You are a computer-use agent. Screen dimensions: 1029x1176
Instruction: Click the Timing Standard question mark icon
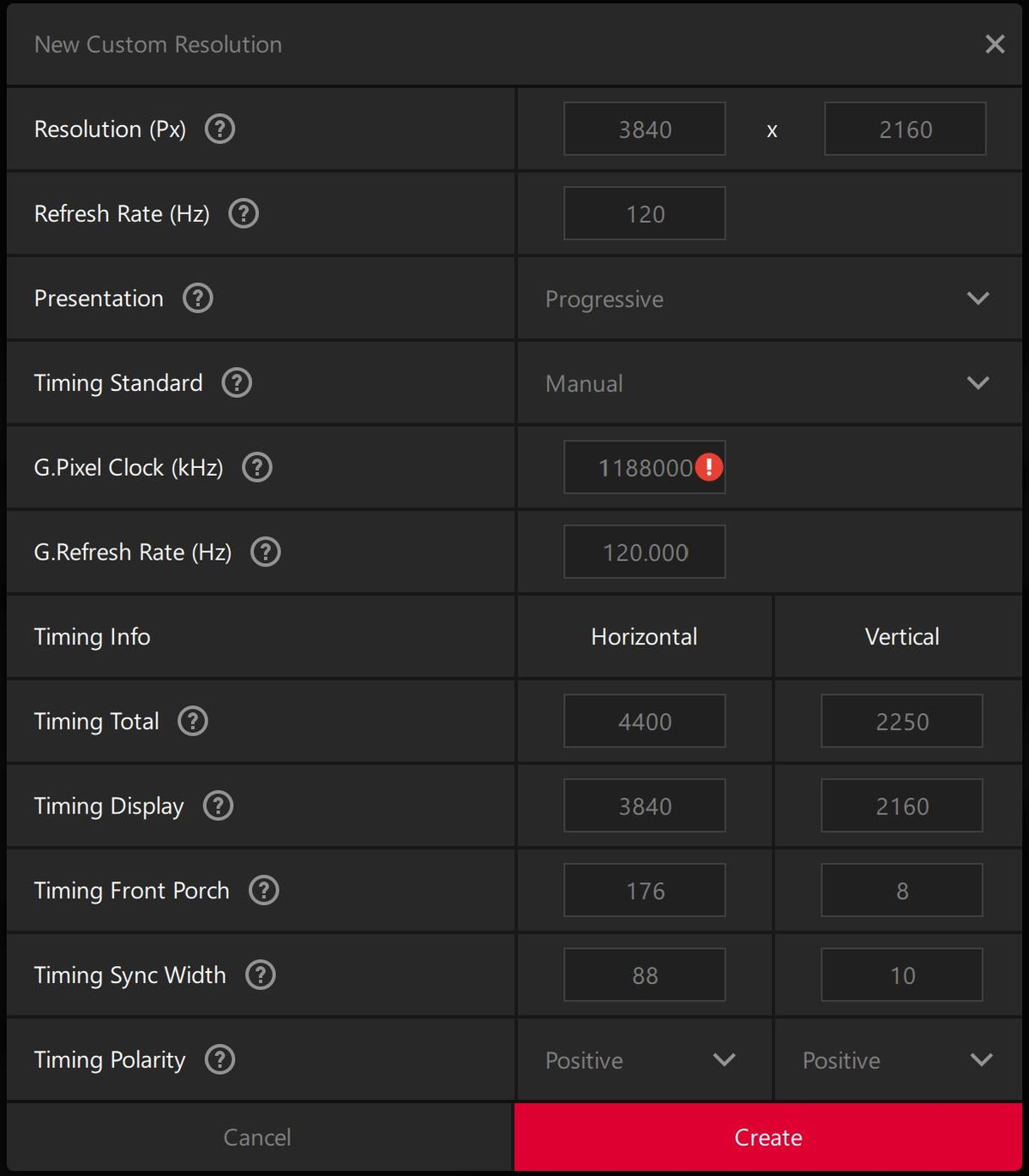[237, 382]
